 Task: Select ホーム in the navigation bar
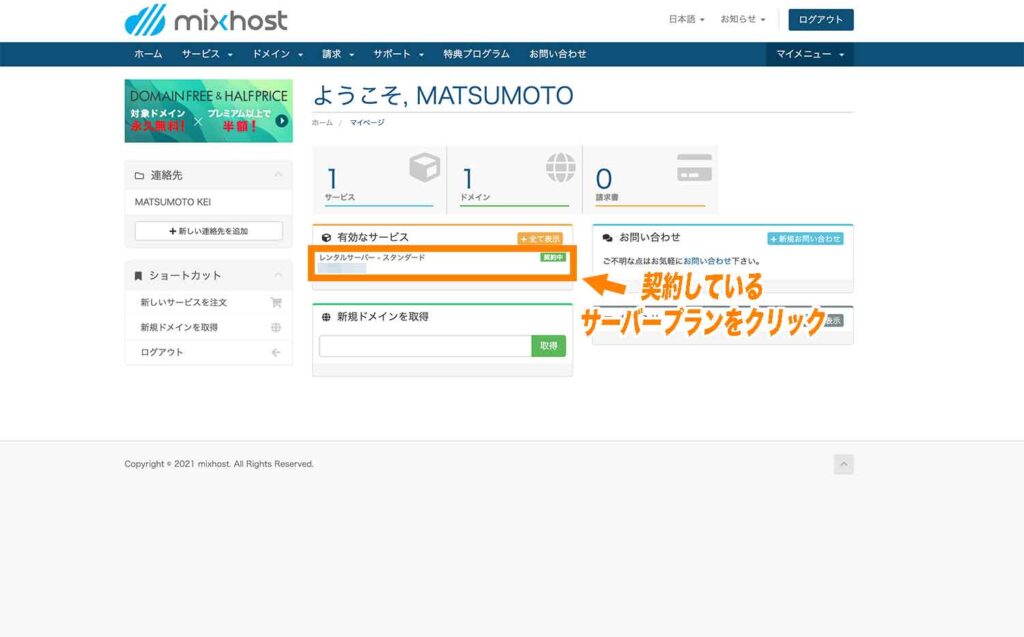pyautogui.click(x=147, y=55)
